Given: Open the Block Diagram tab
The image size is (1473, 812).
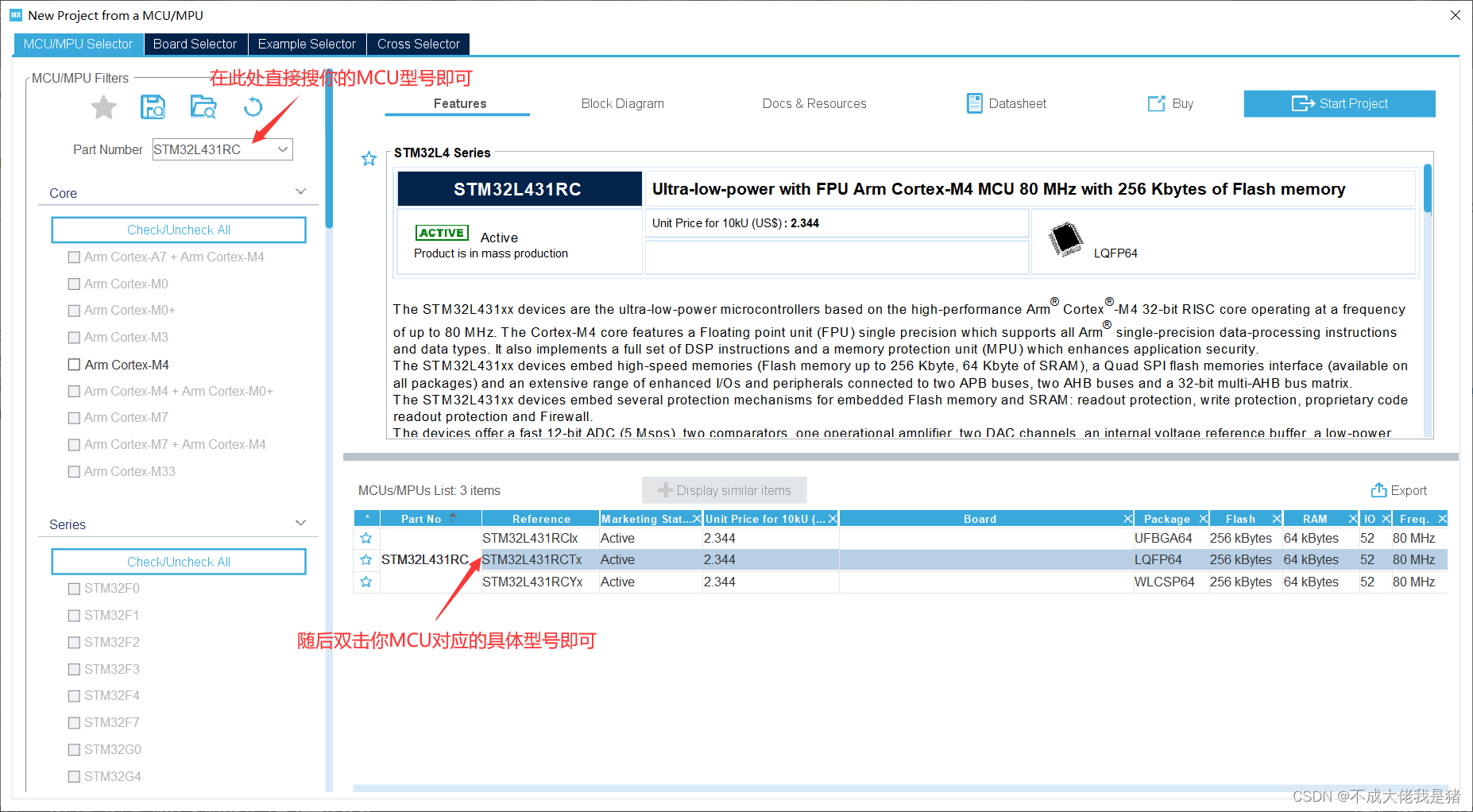Looking at the screenshot, I should [x=622, y=103].
